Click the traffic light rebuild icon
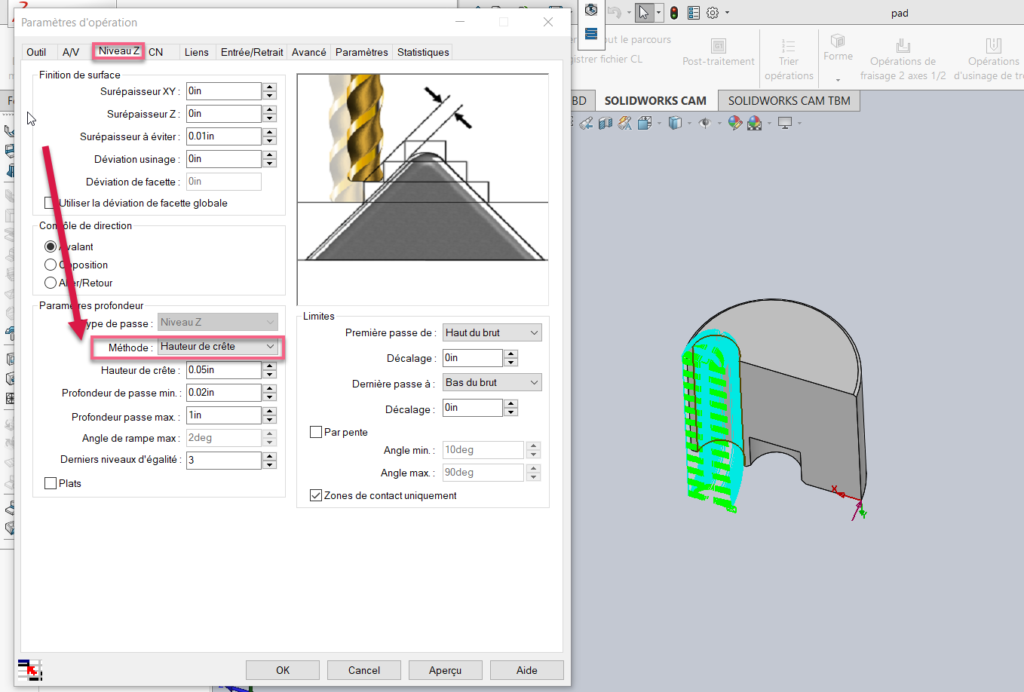This screenshot has width=1024, height=692. (674, 13)
